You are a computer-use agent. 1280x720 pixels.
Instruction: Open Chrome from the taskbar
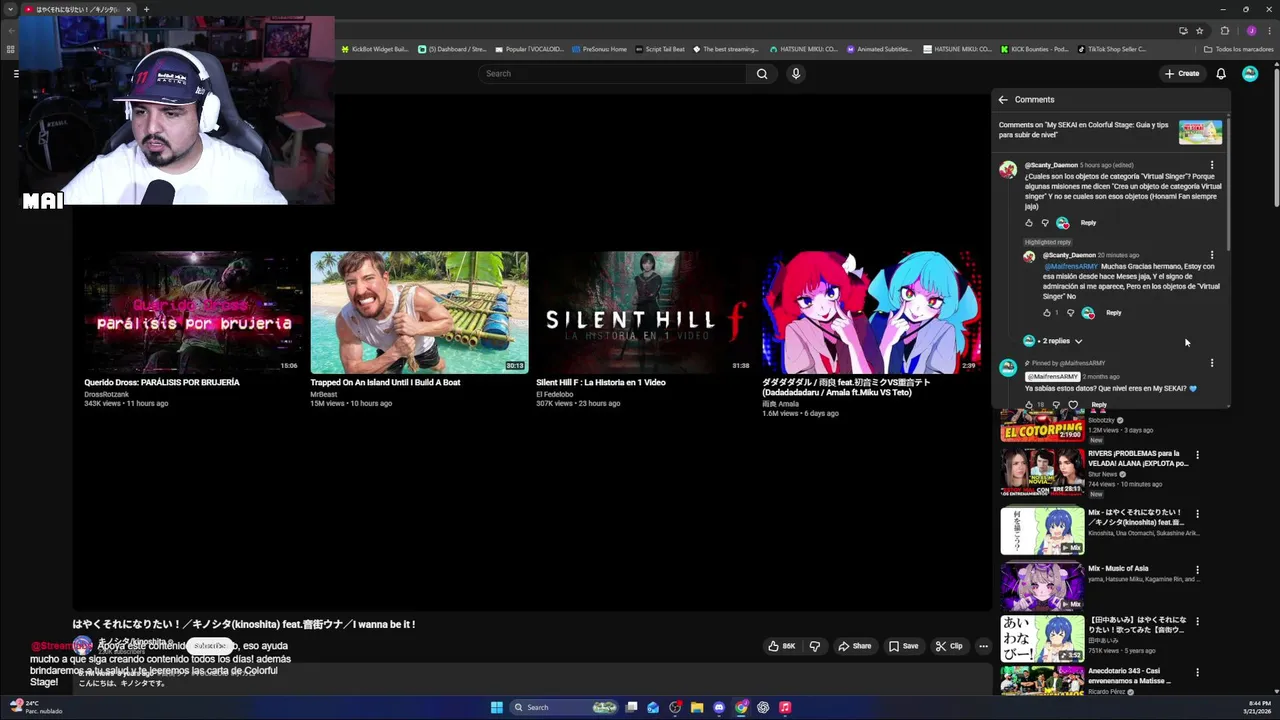click(741, 707)
